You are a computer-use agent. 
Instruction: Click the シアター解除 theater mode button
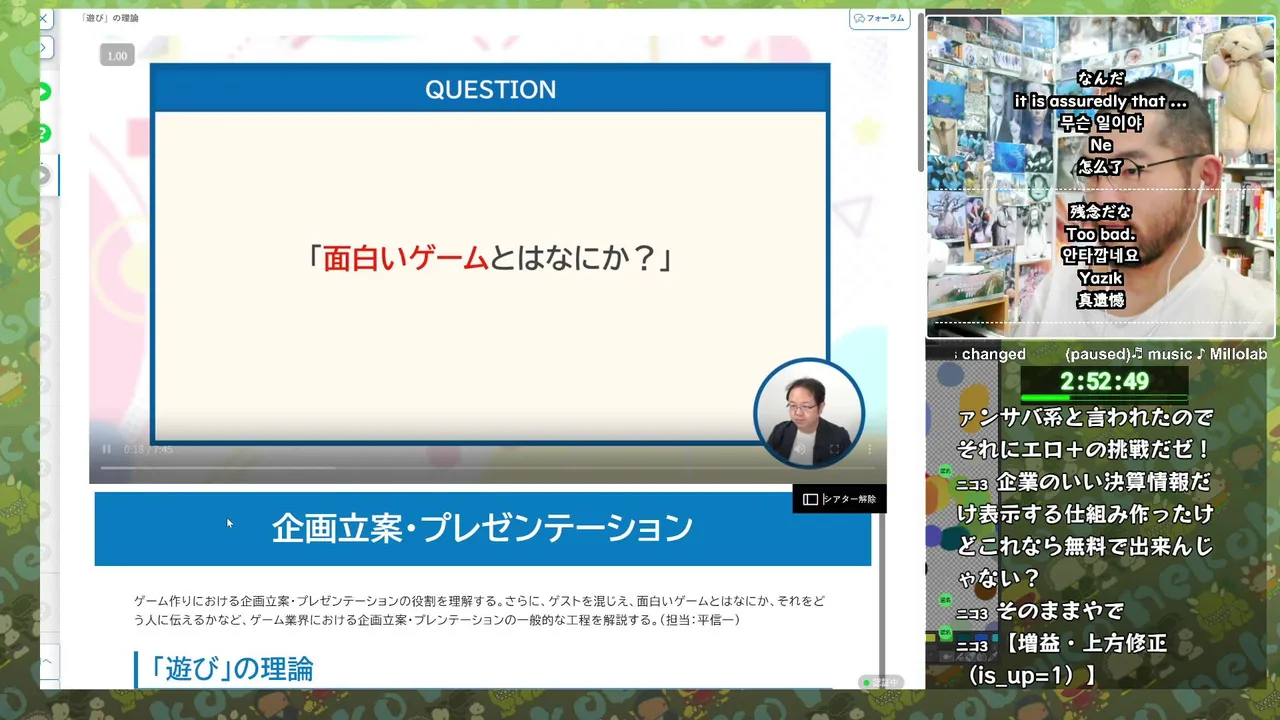click(839, 499)
